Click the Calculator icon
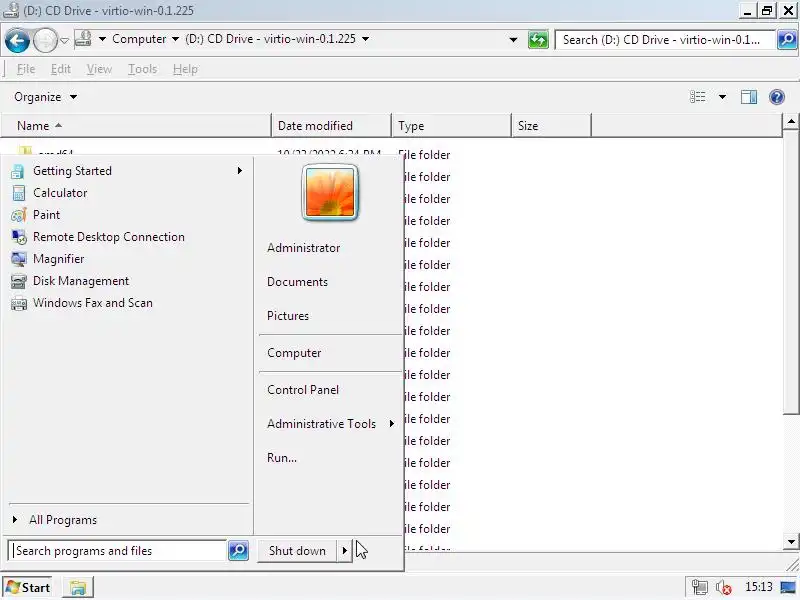The image size is (800, 600). (x=18, y=193)
